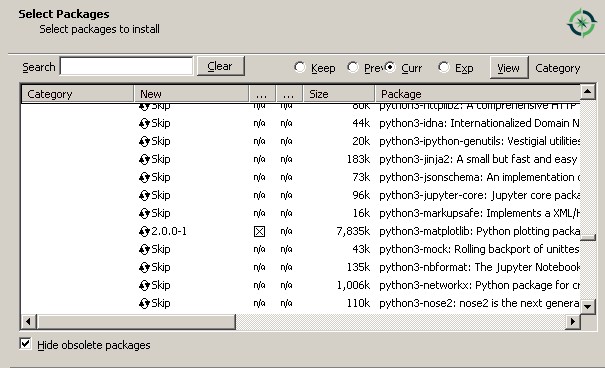605x368 pixels.
Task: Cycle install icon for python3-jinja2 row
Action: (x=144, y=159)
